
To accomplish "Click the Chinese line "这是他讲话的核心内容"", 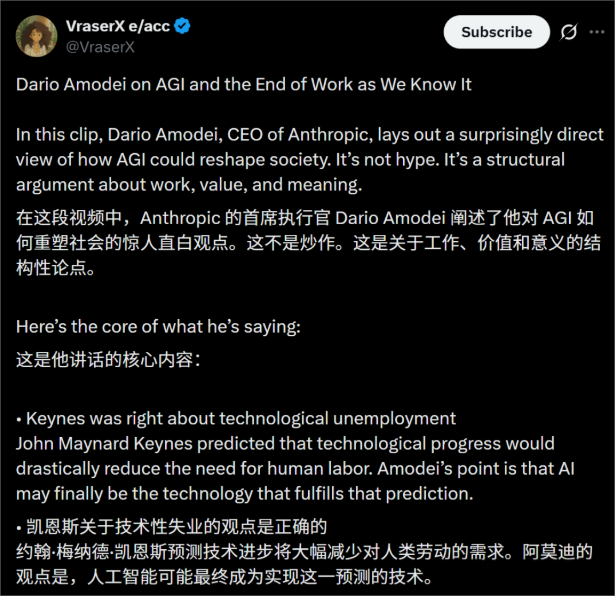I will pyautogui.click(x=108, y=360).
